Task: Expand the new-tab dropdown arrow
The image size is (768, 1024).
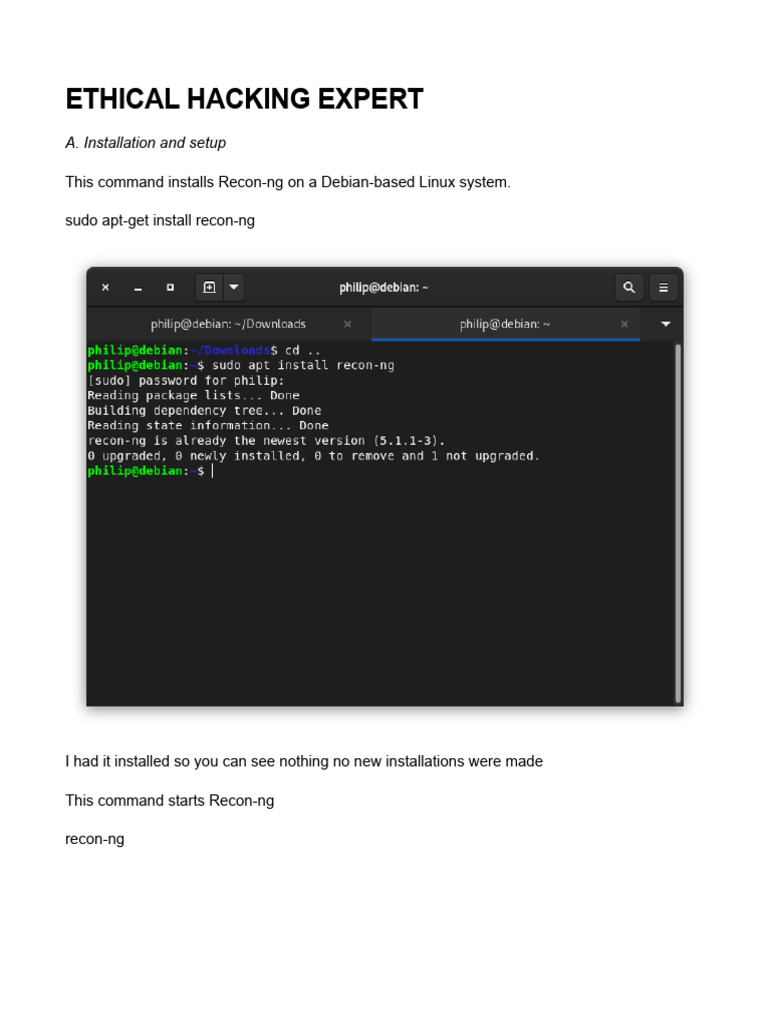Action: click(234, 287)
